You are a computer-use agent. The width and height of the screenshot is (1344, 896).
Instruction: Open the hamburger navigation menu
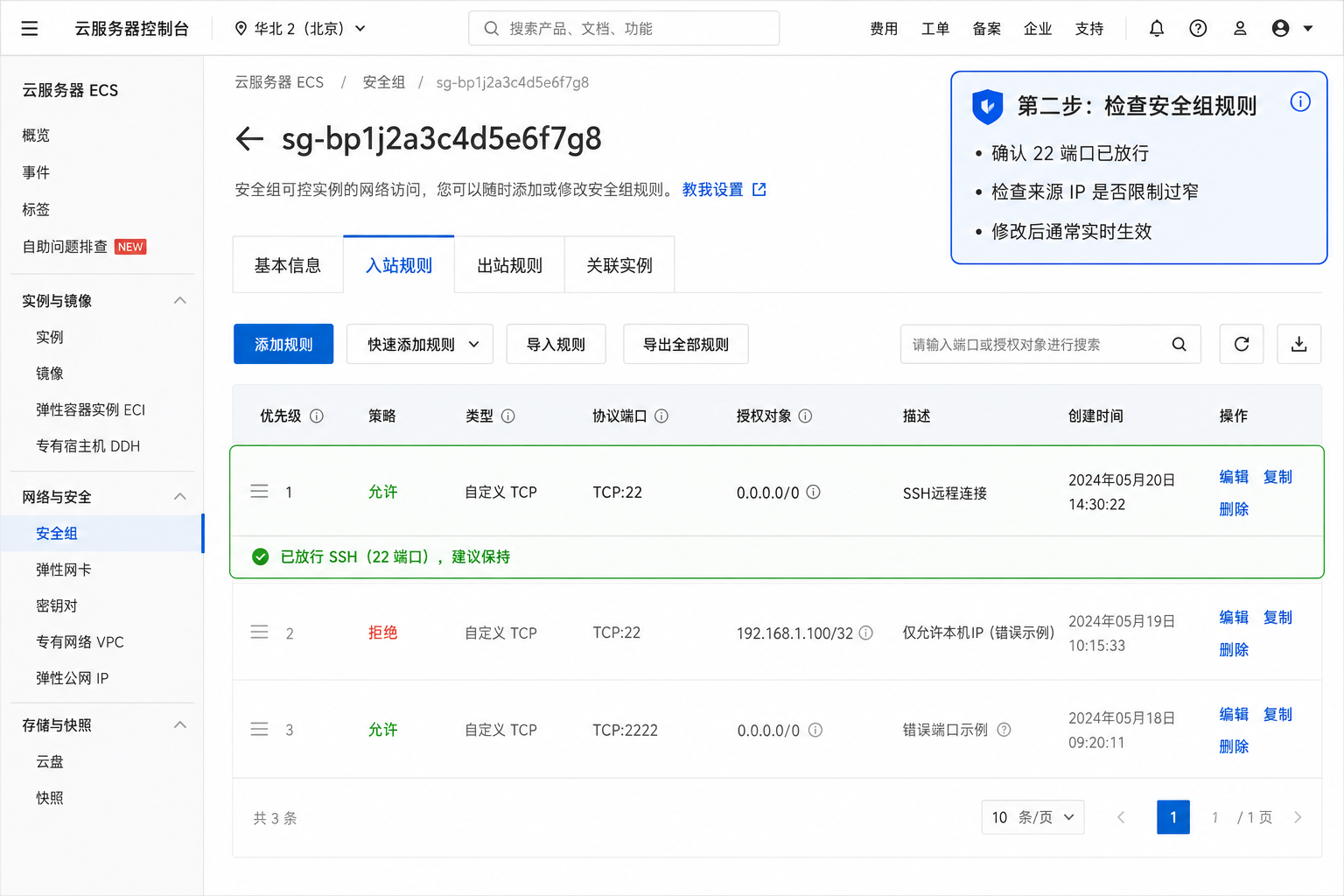(29, 29)
